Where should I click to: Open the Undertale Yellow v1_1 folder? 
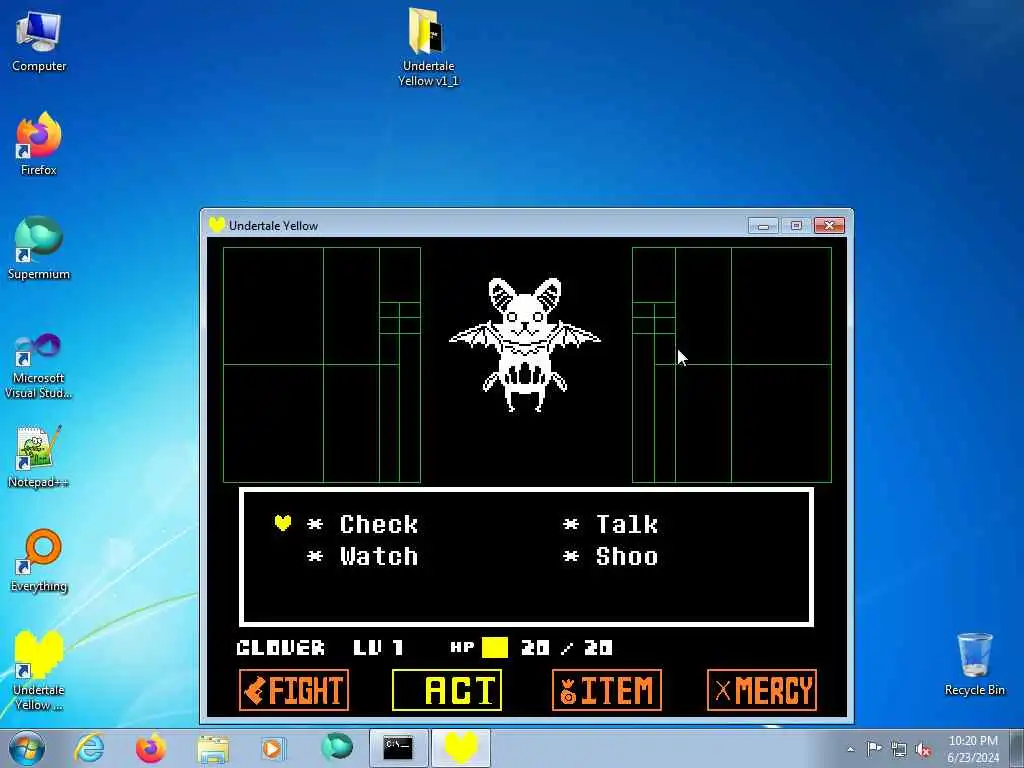428,46
